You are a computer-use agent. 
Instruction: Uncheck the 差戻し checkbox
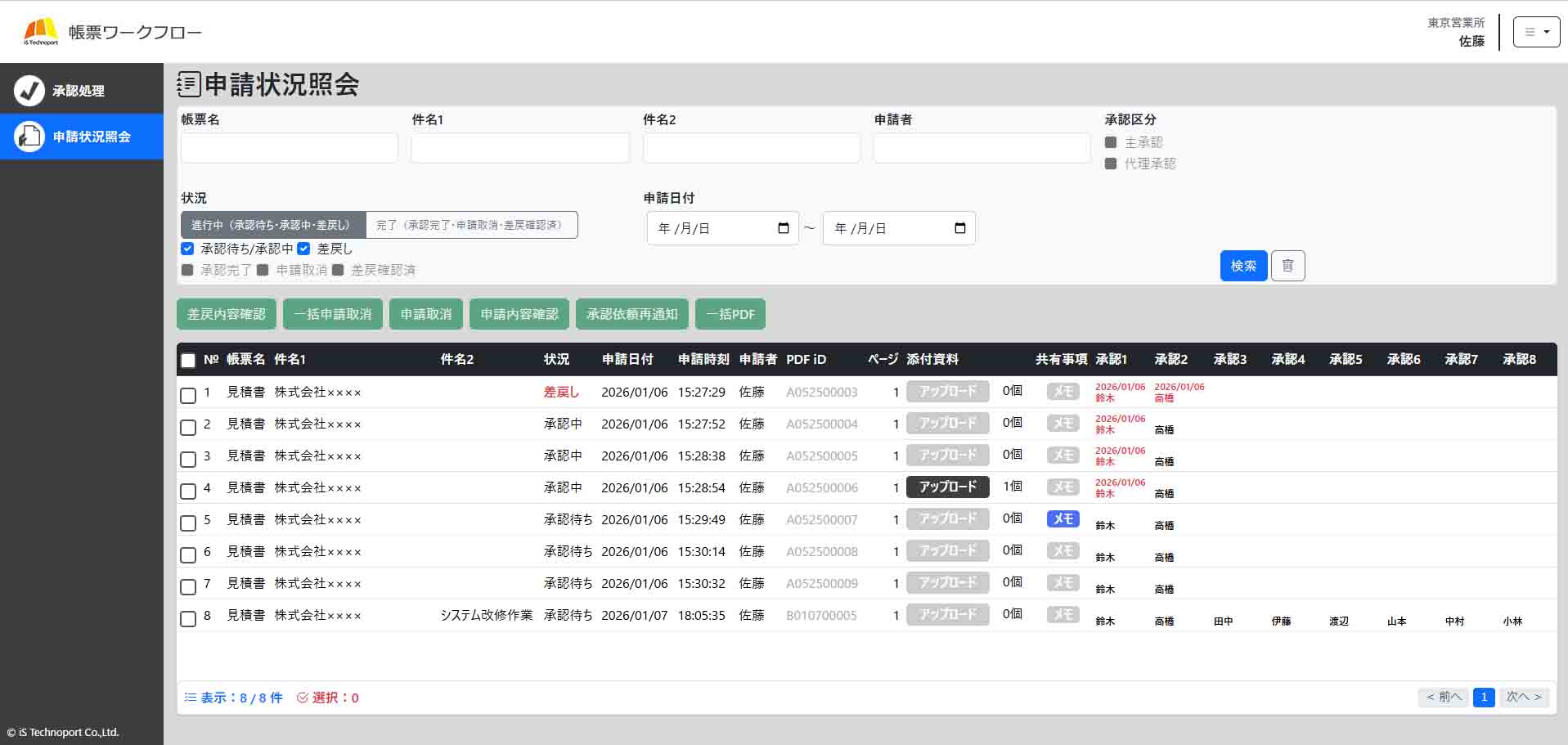click(303, 249)
